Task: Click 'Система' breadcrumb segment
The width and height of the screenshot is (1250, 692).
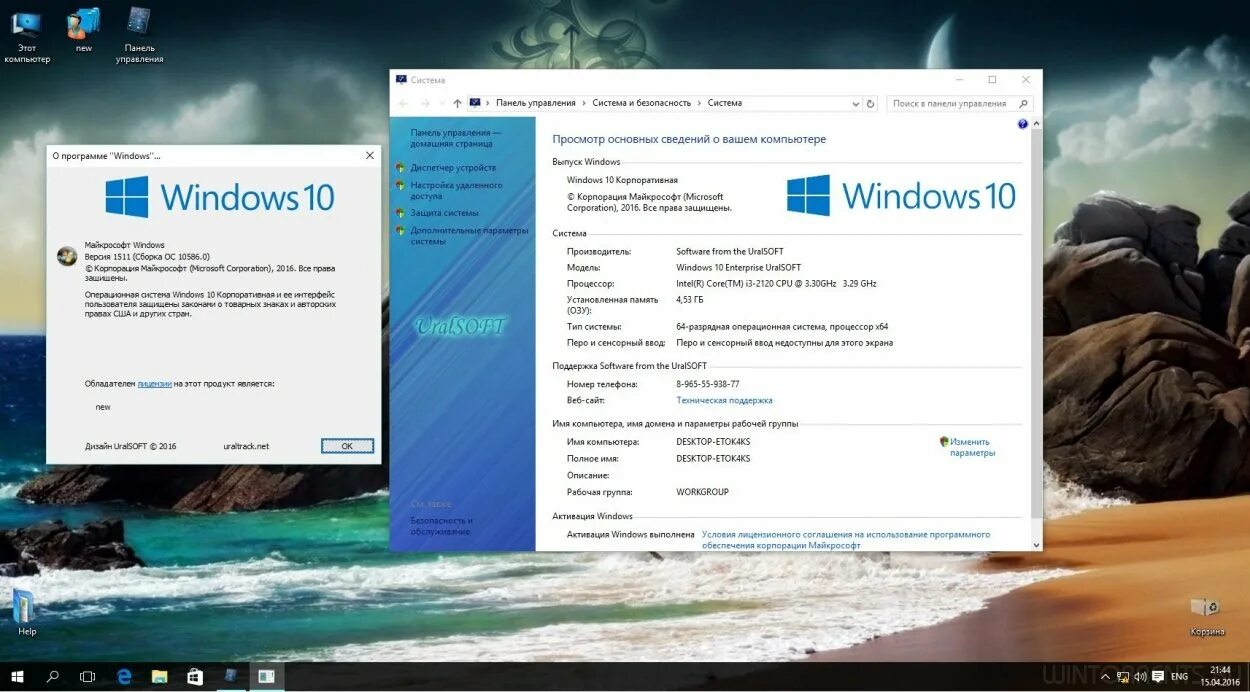Action: [x=725, y=103]
